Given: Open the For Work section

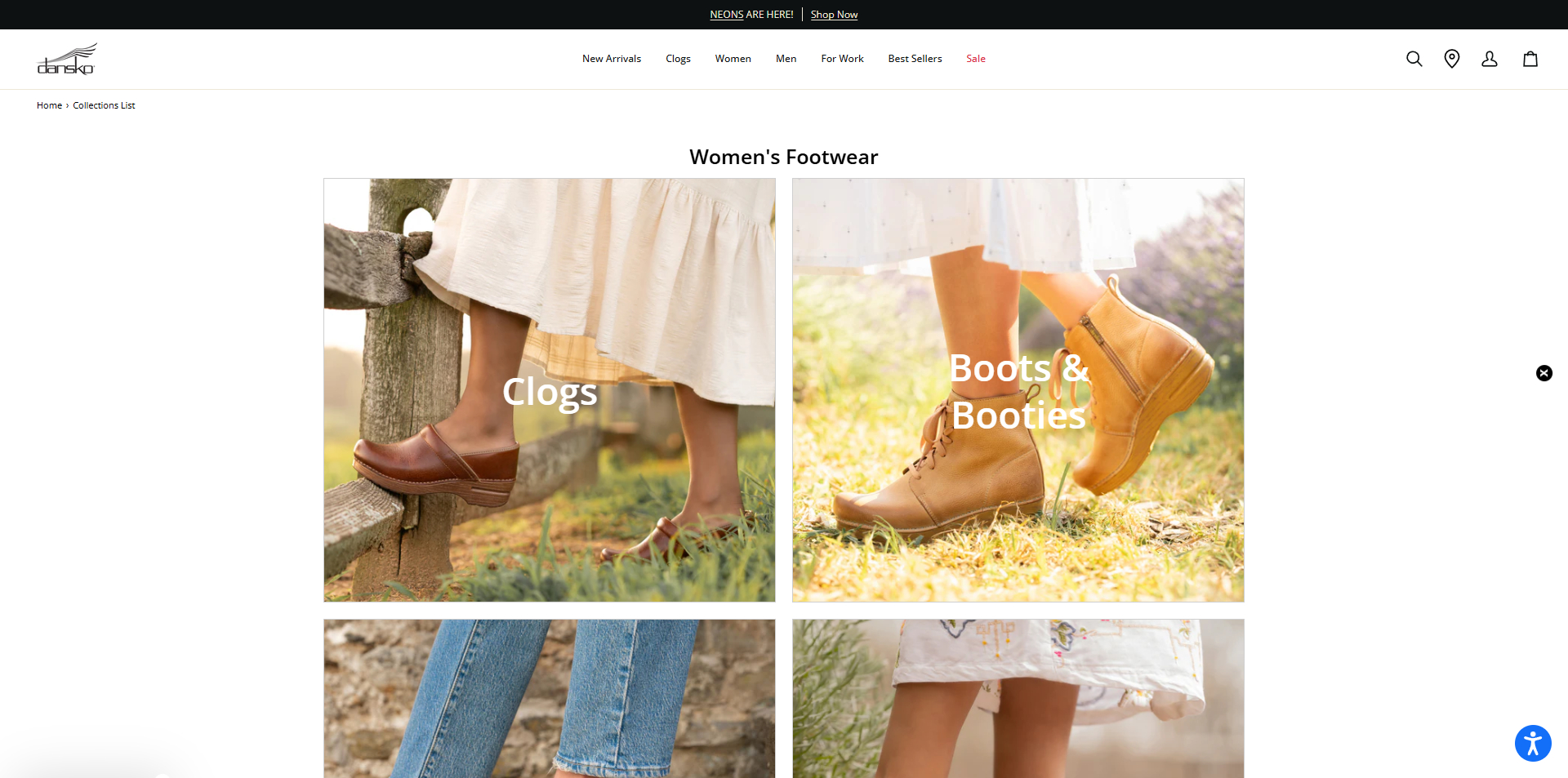Looking at the screenshot, I should click(842, 58).
